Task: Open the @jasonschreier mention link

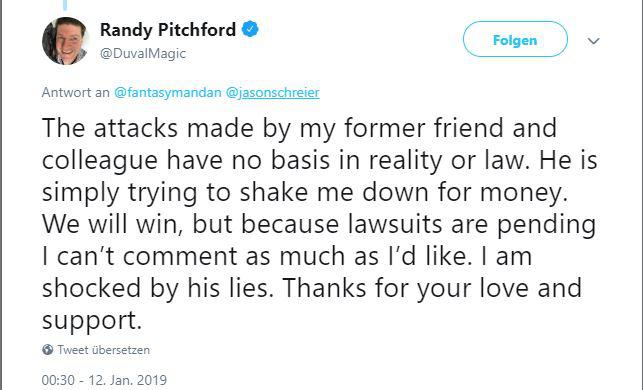Action: (272, 92)
